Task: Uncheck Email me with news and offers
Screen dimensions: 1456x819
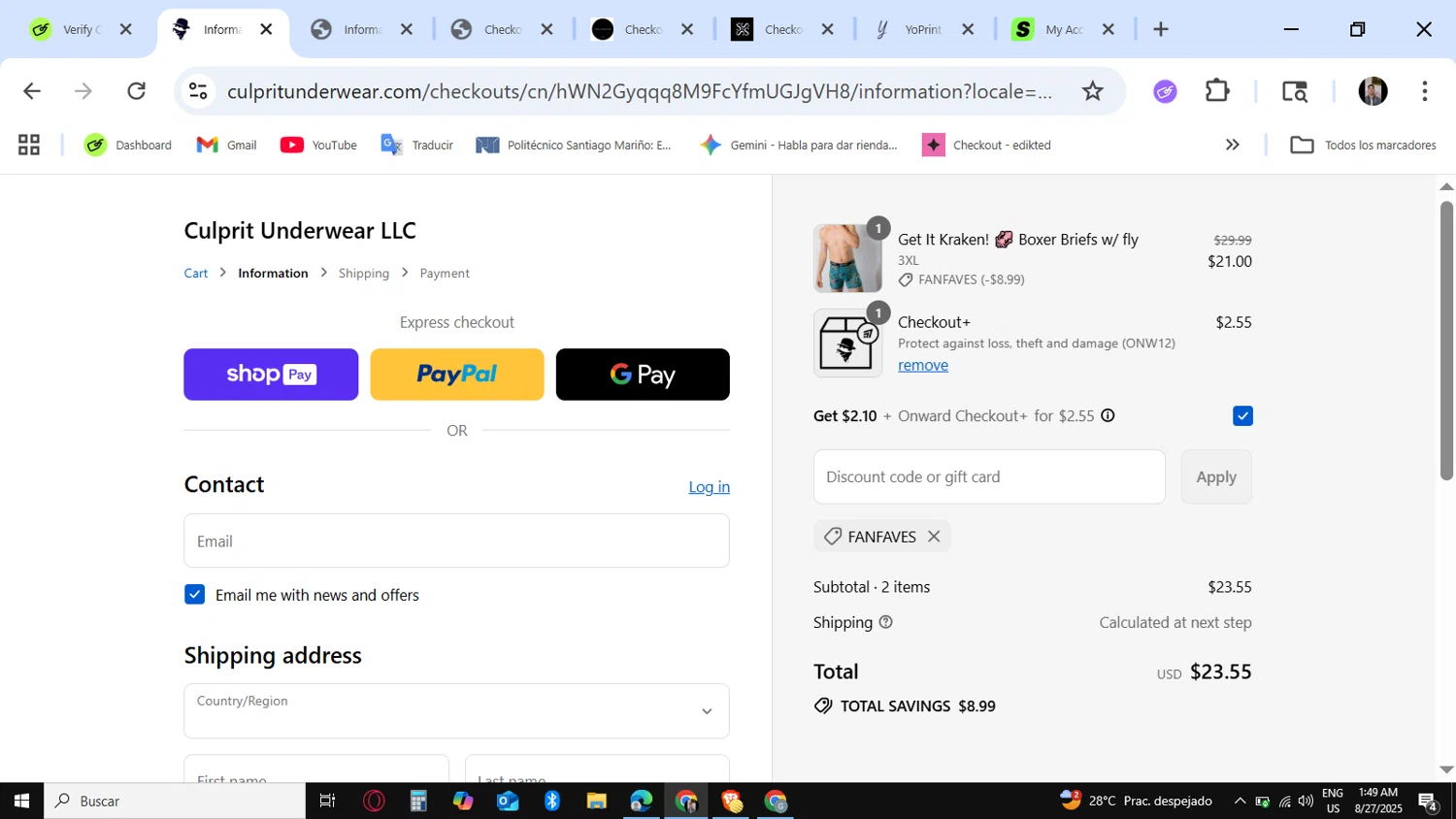Action: [x=195, y=595]
